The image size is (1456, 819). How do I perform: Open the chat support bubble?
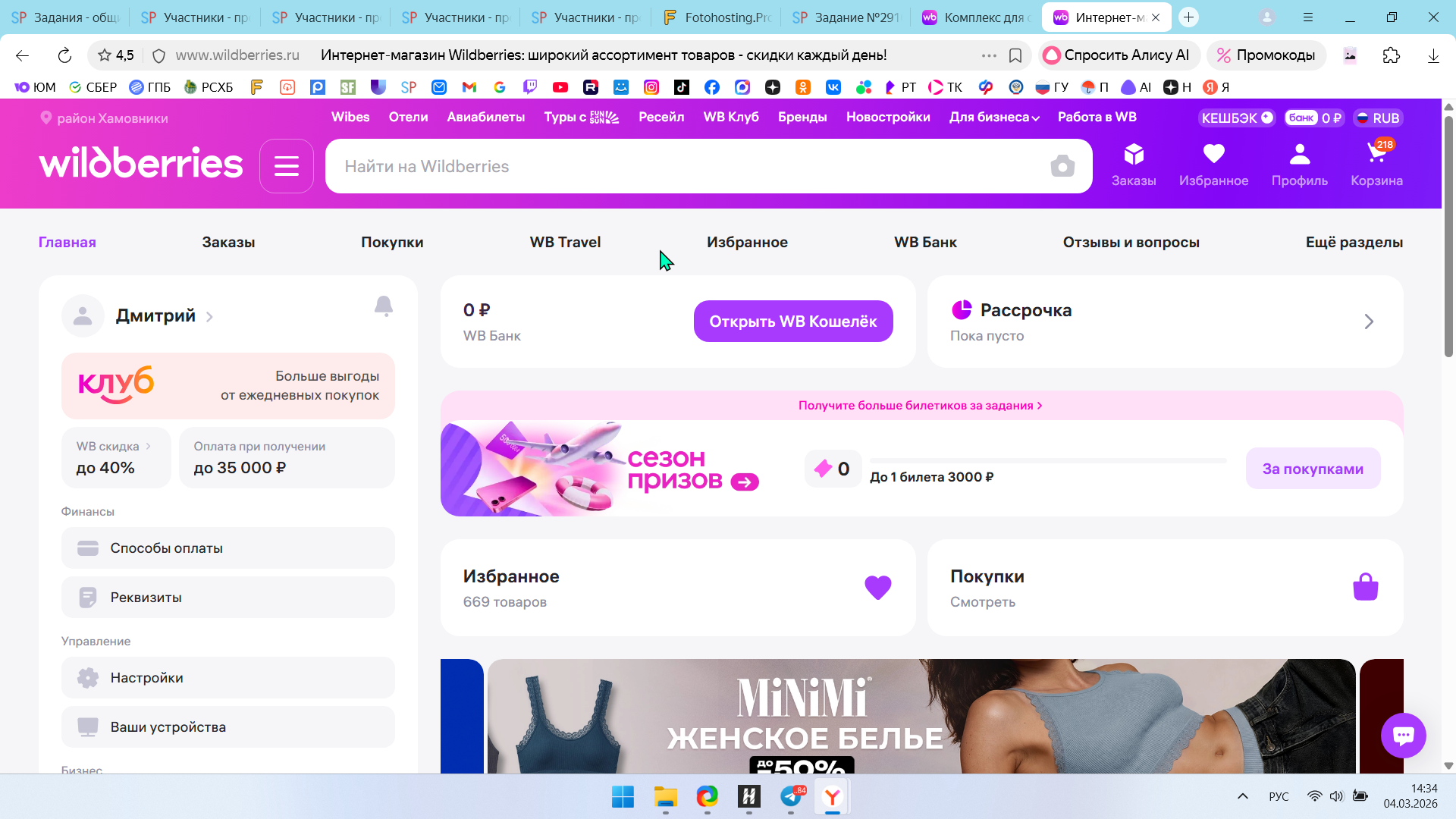point(1403,735)
